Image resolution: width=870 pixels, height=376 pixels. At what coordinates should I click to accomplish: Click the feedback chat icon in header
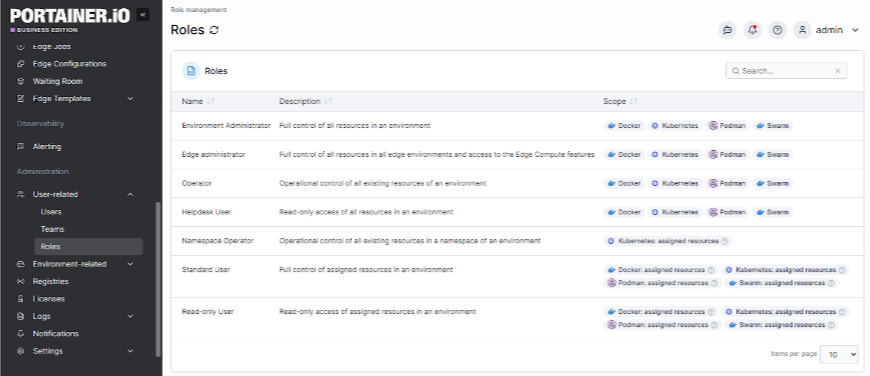click(x=727, y=30)
